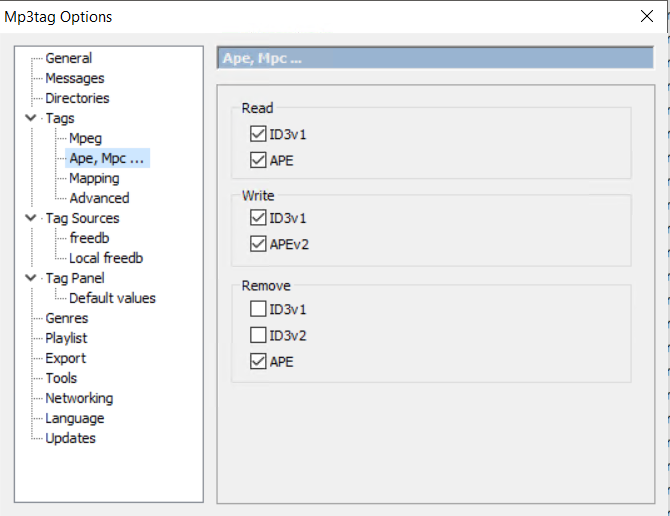Show the Updates settings
This screenshot has height=516, width=670.
pyautogui.click(x=70, y=438)
